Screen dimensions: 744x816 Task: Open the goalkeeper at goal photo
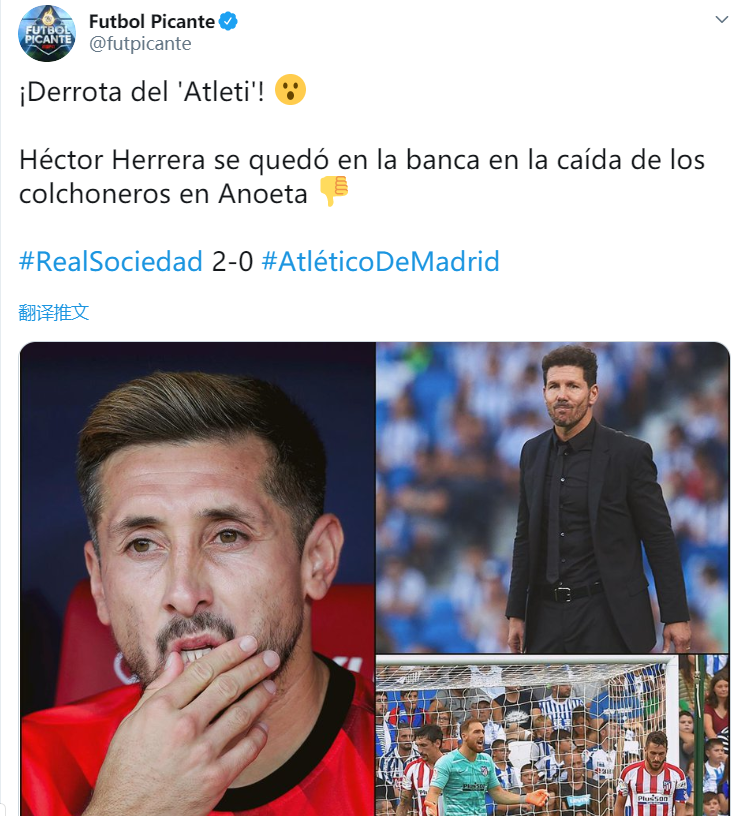pos(553,735)
